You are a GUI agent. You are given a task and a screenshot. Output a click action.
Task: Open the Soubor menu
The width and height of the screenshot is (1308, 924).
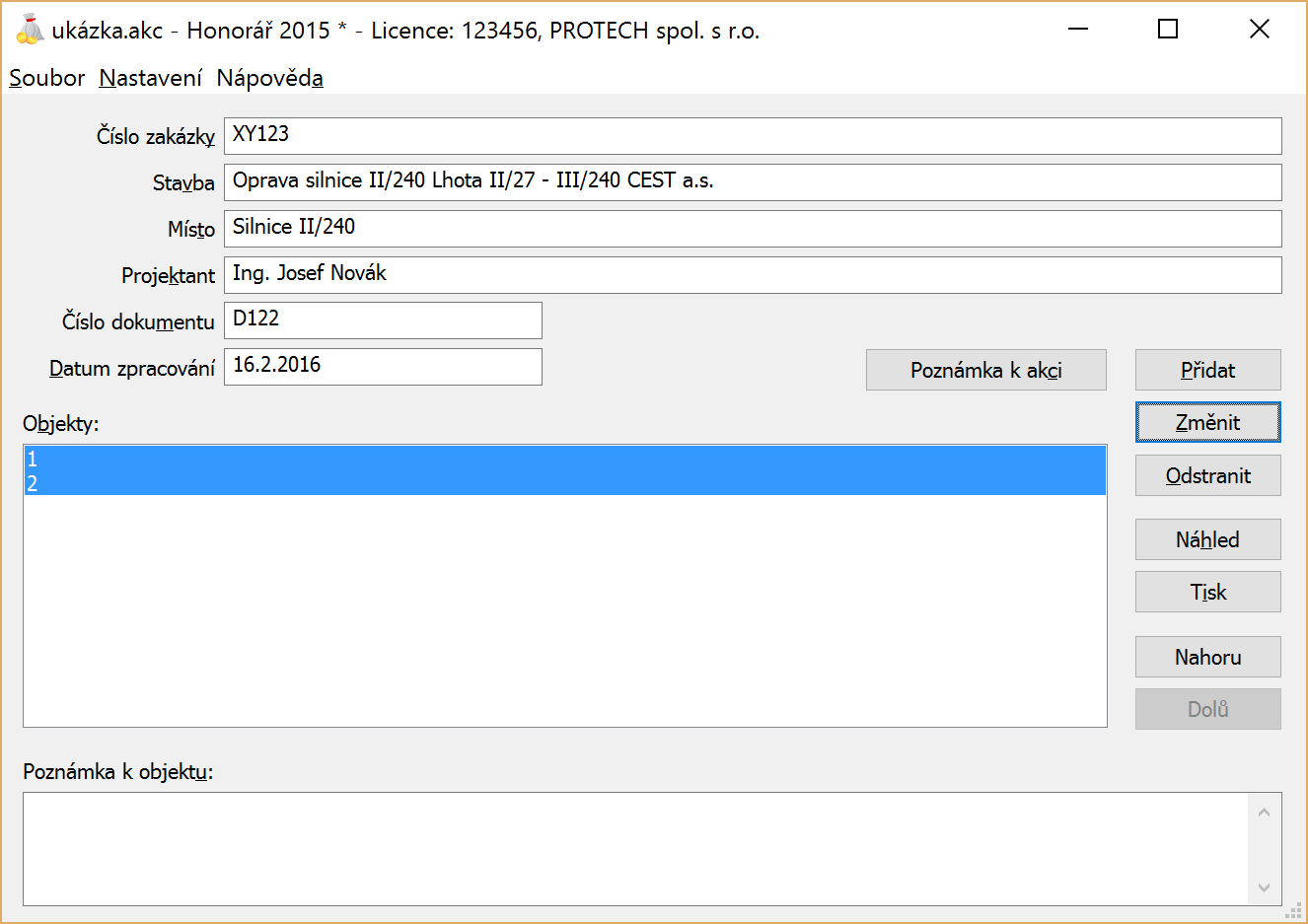tap(46, 78)
